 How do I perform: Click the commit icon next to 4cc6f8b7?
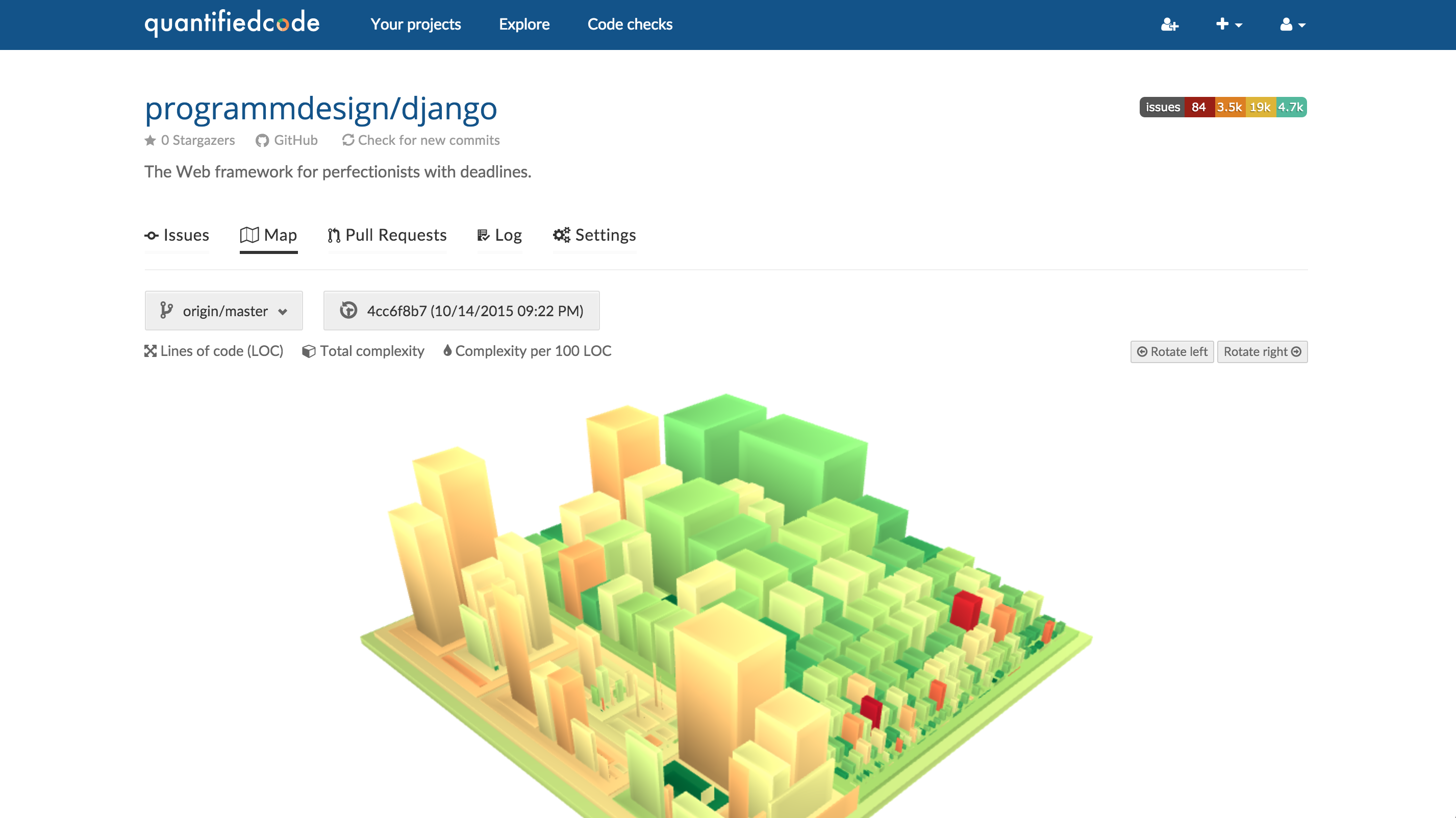click(349, 310)
